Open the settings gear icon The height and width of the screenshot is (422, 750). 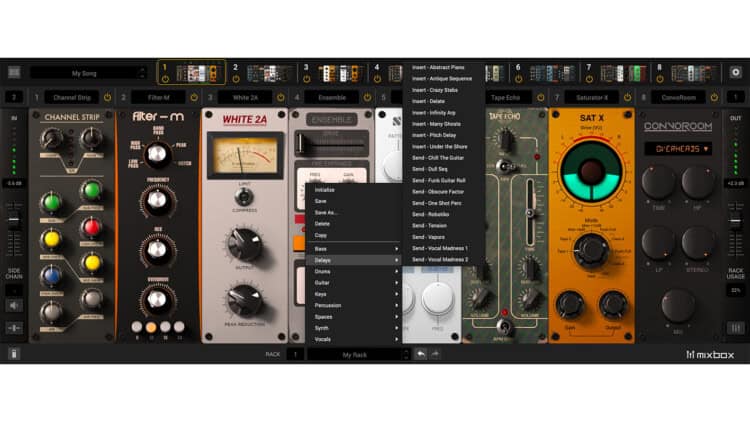[736, 72]
